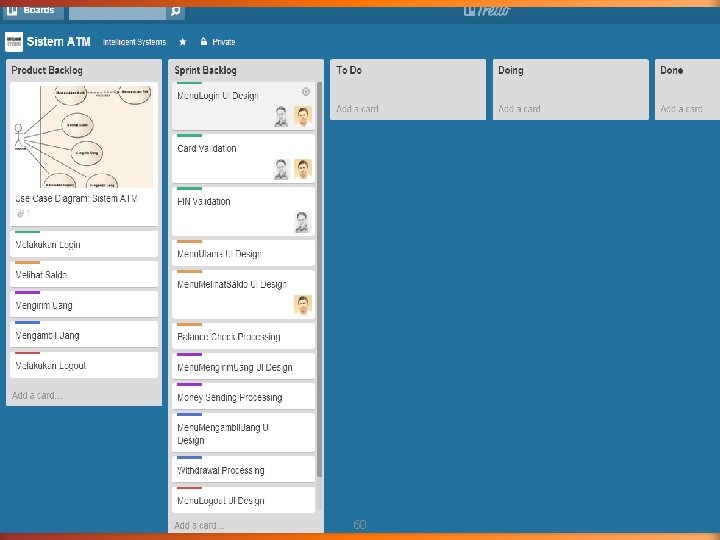Open the PIN Validation card

243,211
